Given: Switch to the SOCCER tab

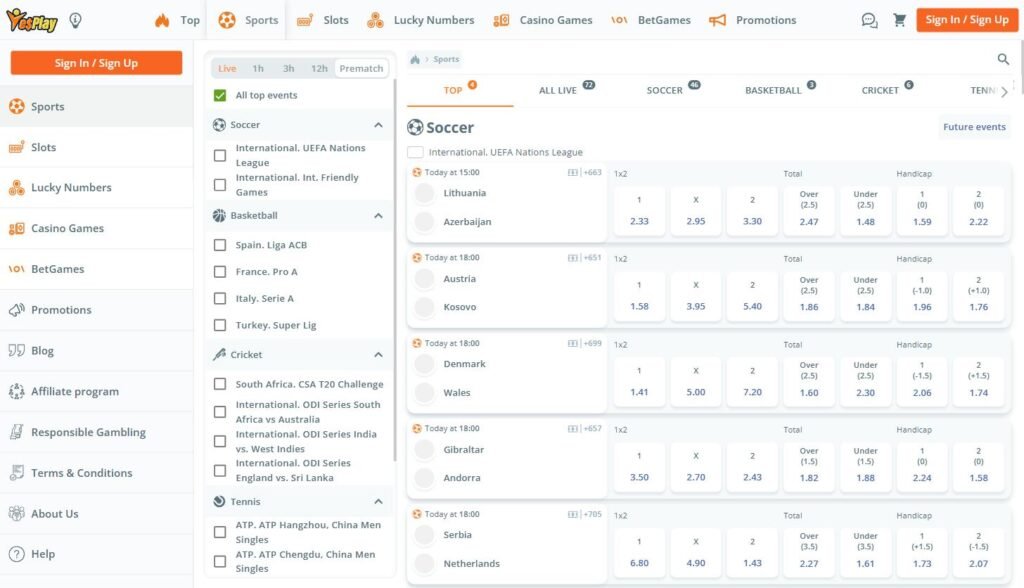Looking at the screenshot, I should (673, 90).
